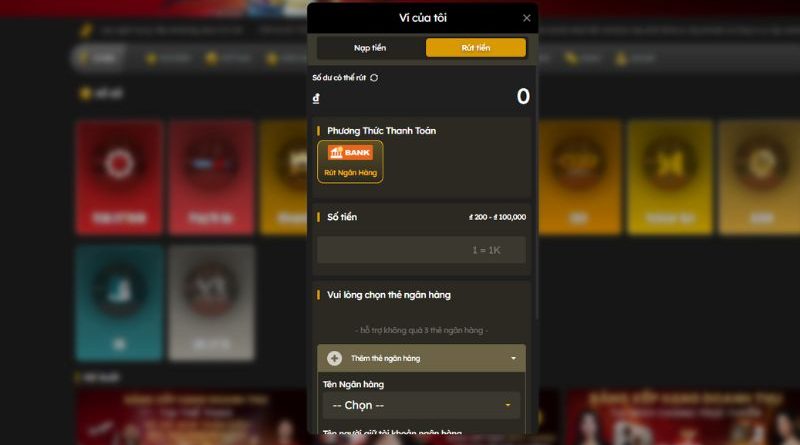Click the Số tiền amount input field

coord(421,250)
